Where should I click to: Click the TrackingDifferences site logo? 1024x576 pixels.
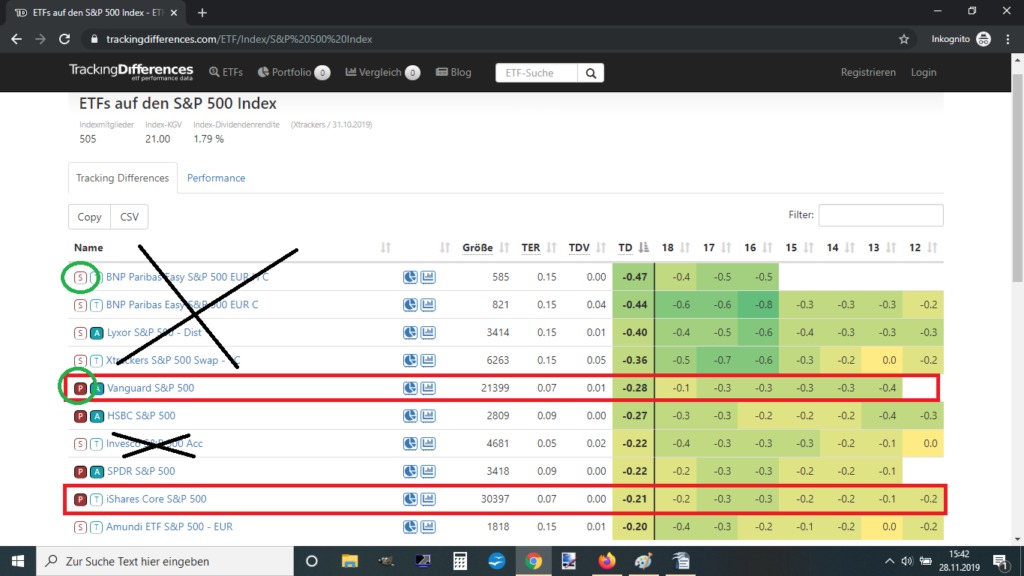click(131, 72)
